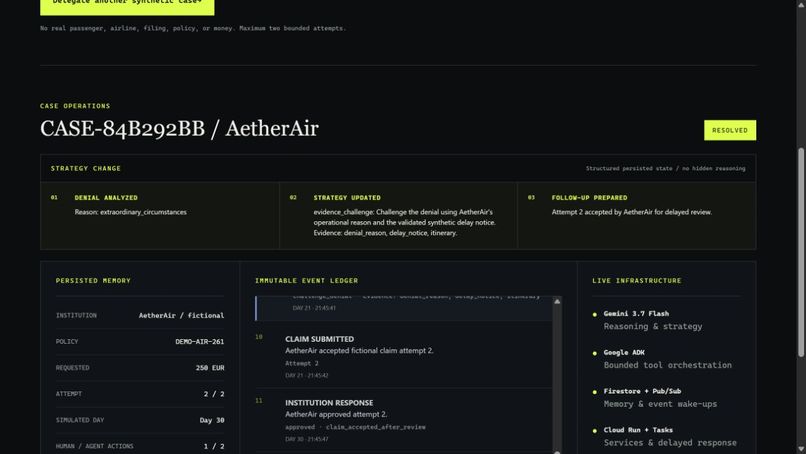Screen dimensions: 806x454
Task: Click the INSTITUTION RESPONSE ledger entry
Action: pos(404,420)
